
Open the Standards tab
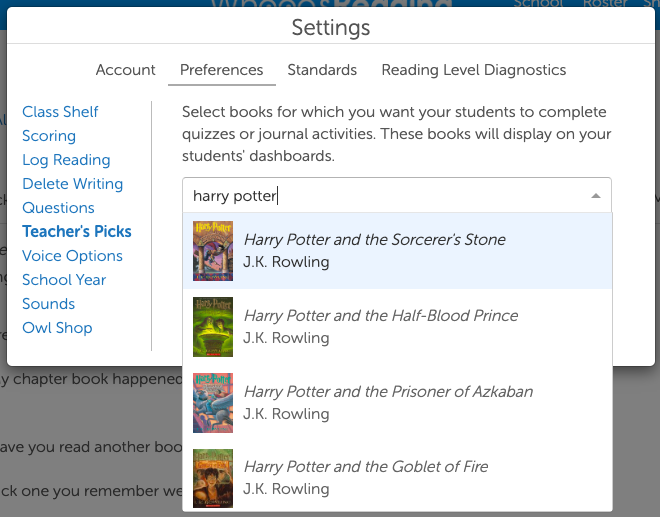click(x=322, y=70)
